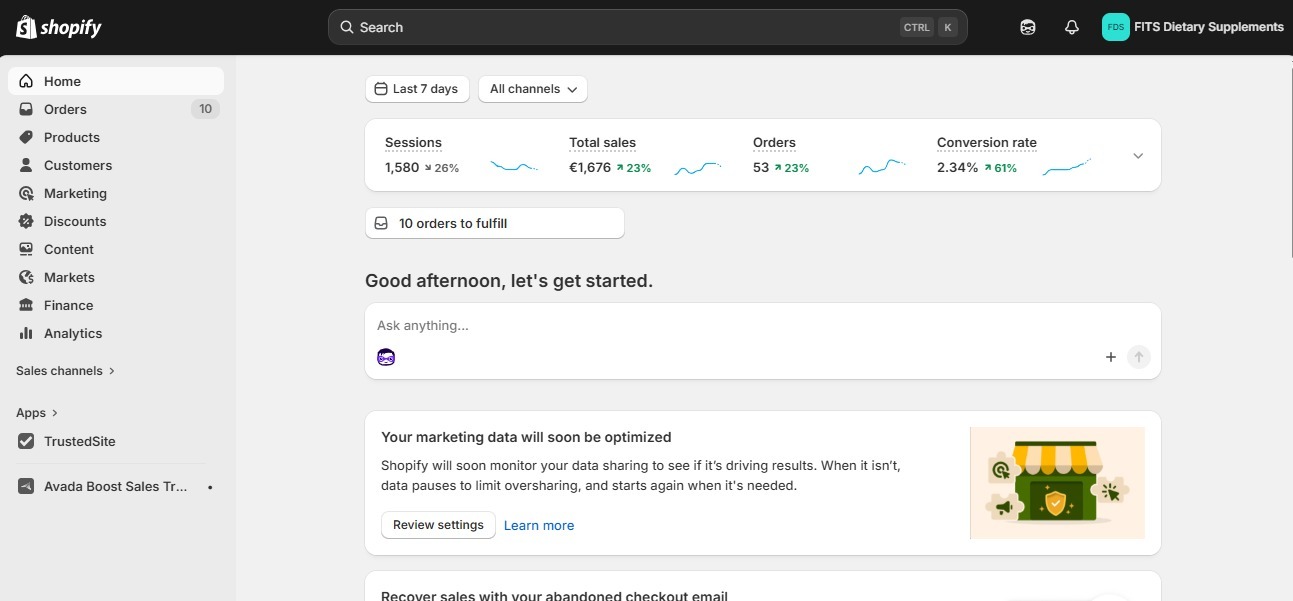
Task: Open the Orders metric in stats card
Action: 774,143
